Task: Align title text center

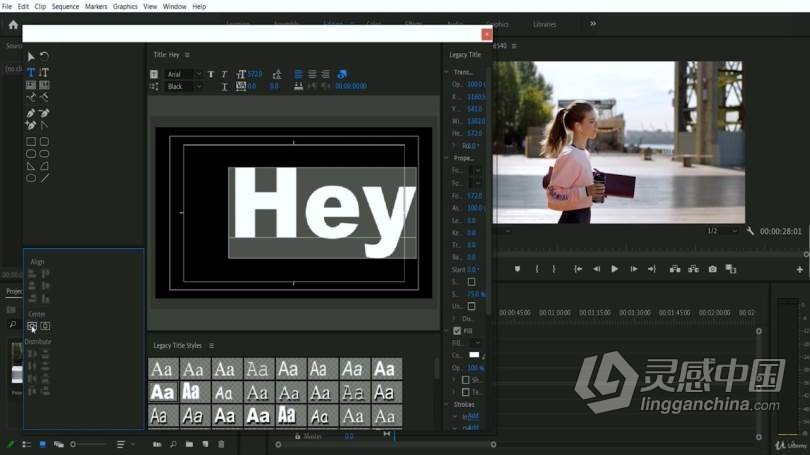Action: click(312, 74)
